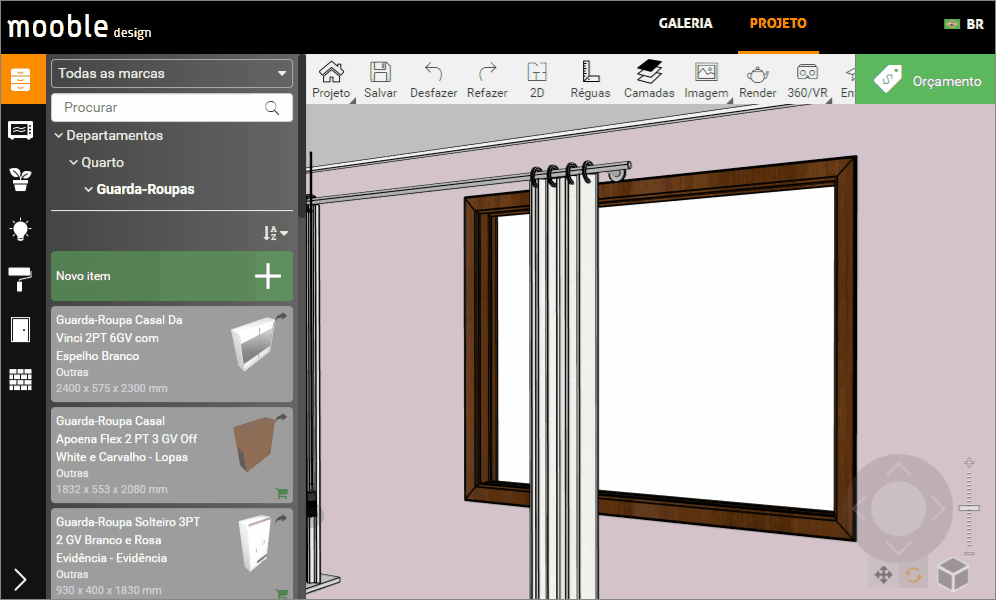Click the mooble design logo
This screenshot has height=600, width=996.
tap(79, 27)
